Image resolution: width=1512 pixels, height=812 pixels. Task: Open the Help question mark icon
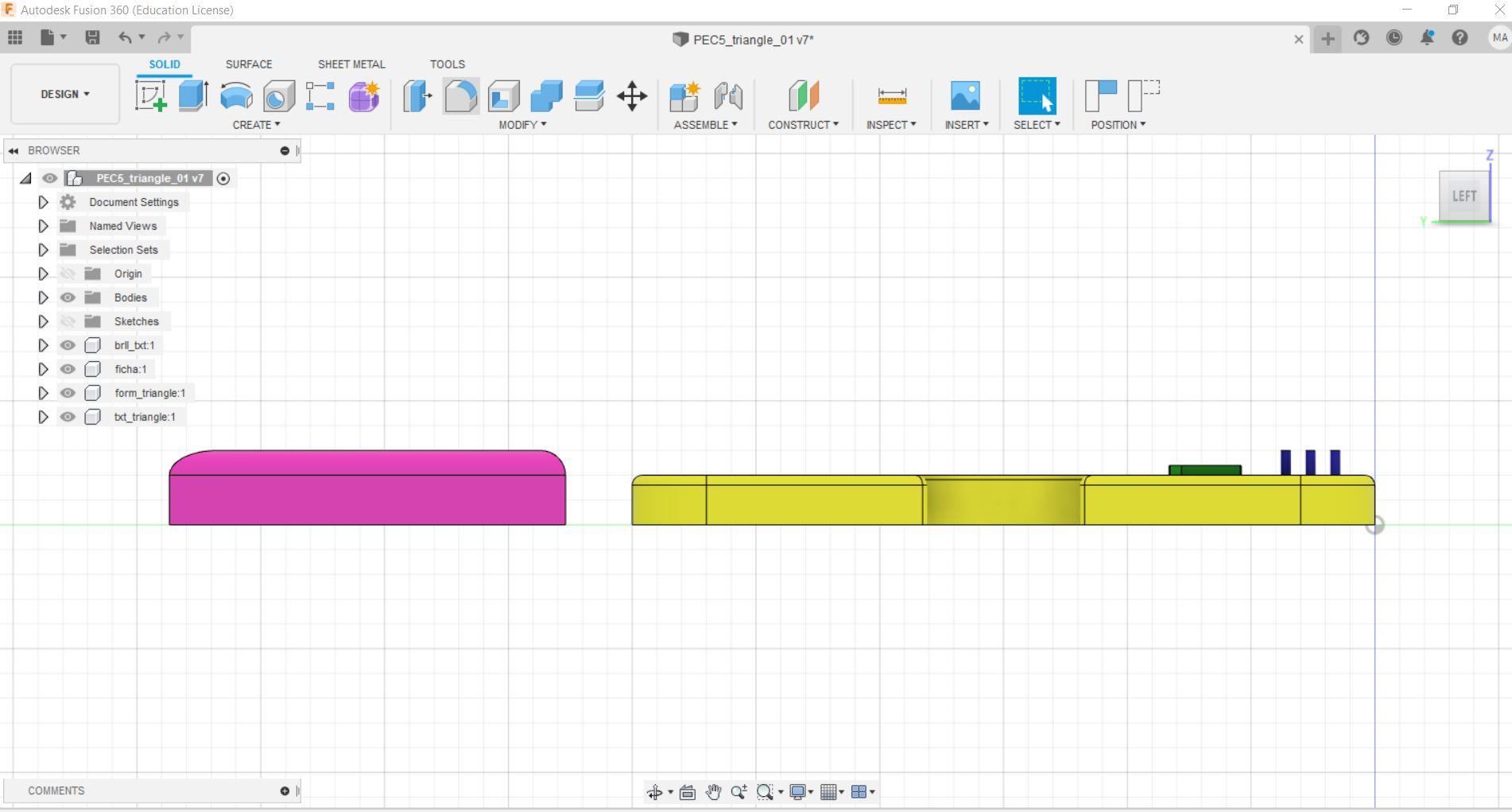click(x=1460, y=37)
